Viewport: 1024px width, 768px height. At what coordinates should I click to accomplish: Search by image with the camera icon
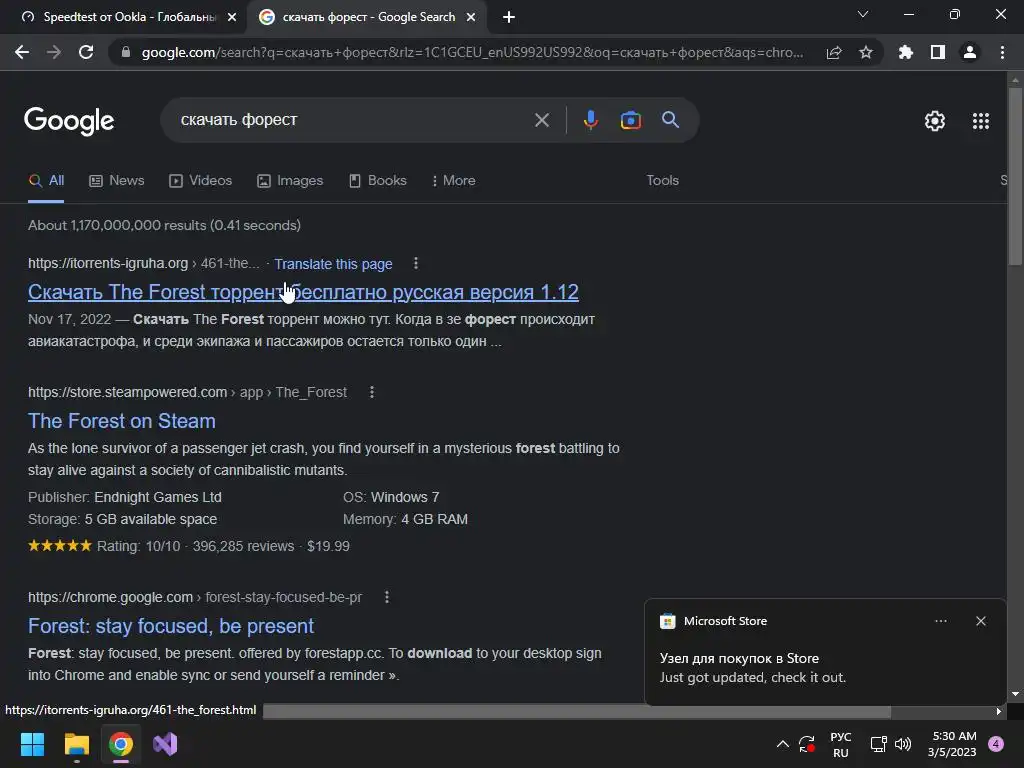tap(630, 120)
